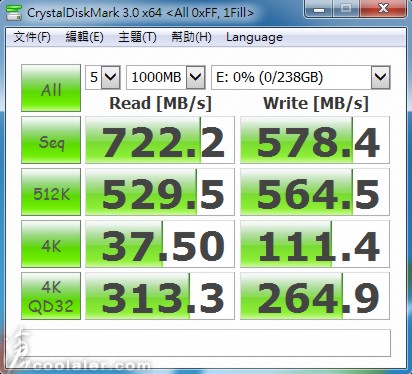The height and width of the screenshot is (374, 412).
Task: Click the 512K read result 529.5
Action: pos(160,192)
